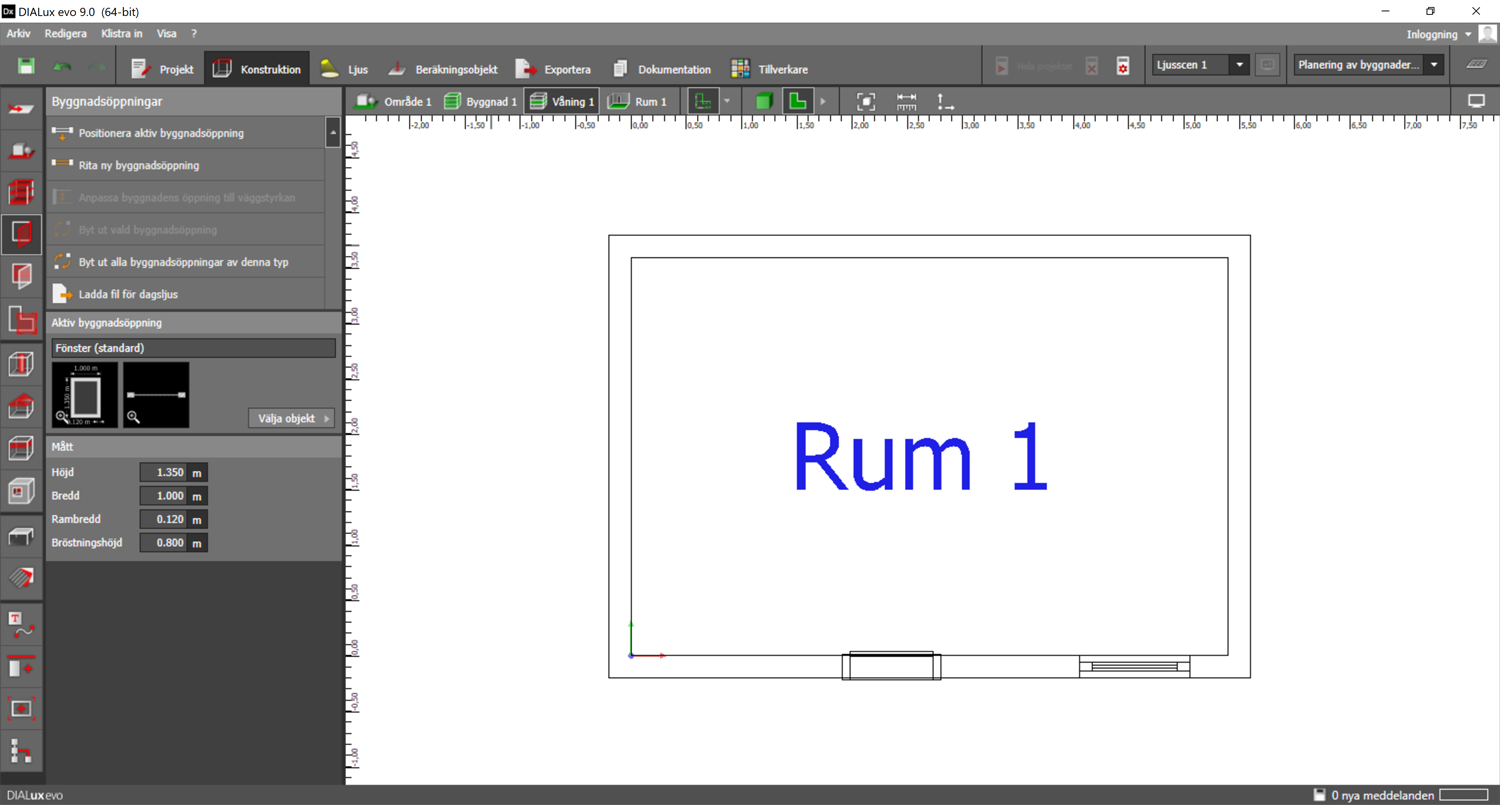
Task: Open the Redigera menu
Action: (66, 34)
